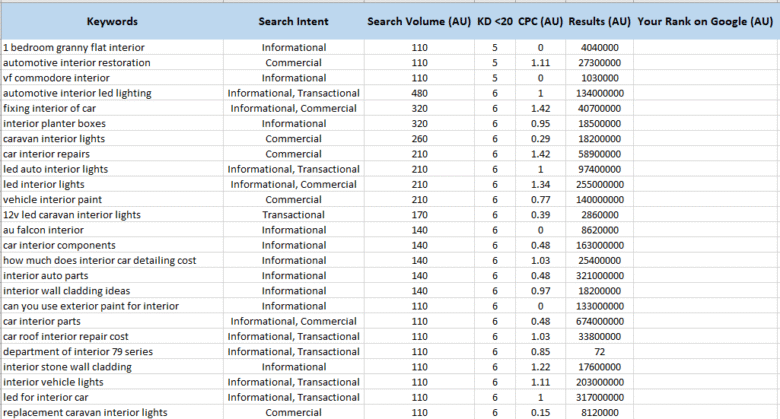Screen dimensions: 780x419
Task: Select the Search Intent column header
Action: [x=293, y=21]
